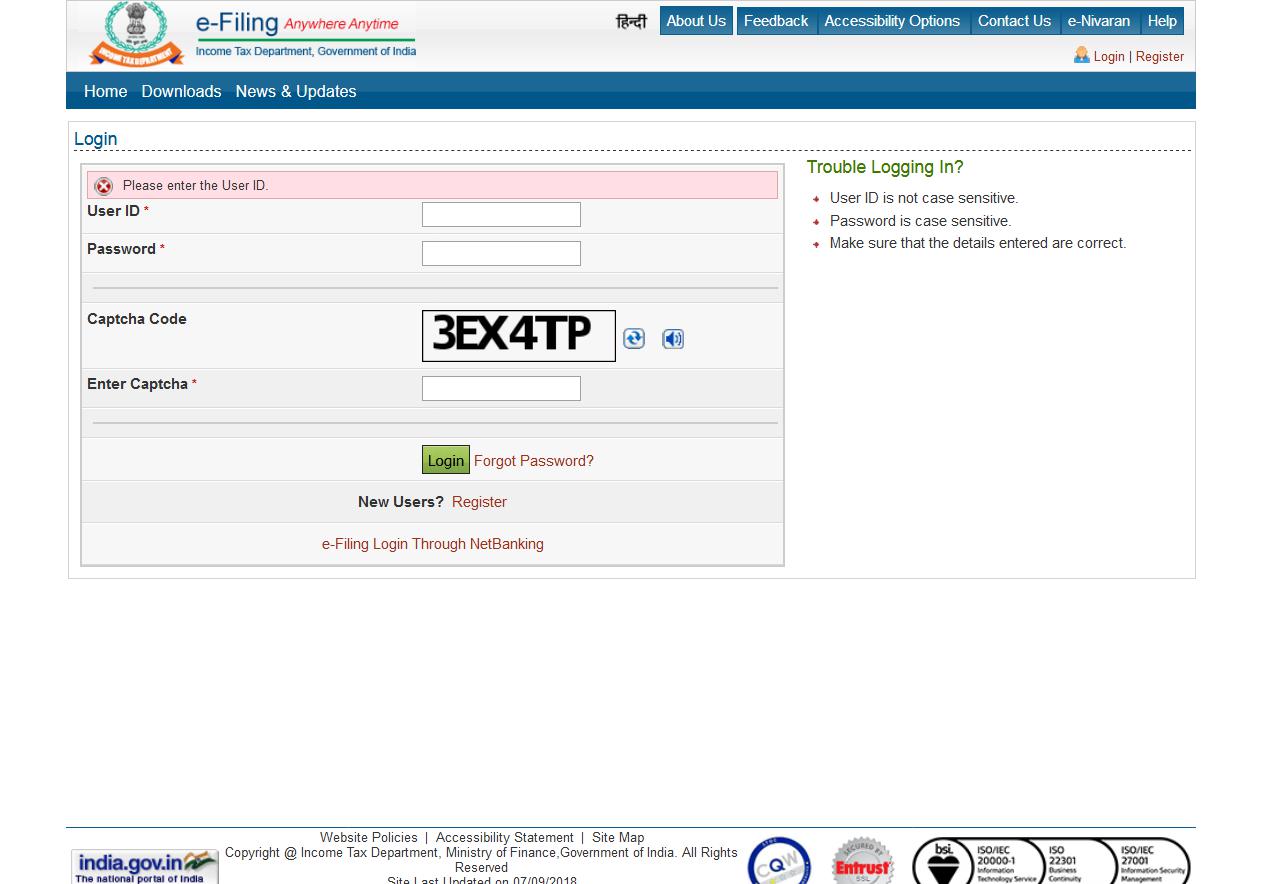Focus the User ID input field
The image size is (1279, 884).
[x=501, y=214]
